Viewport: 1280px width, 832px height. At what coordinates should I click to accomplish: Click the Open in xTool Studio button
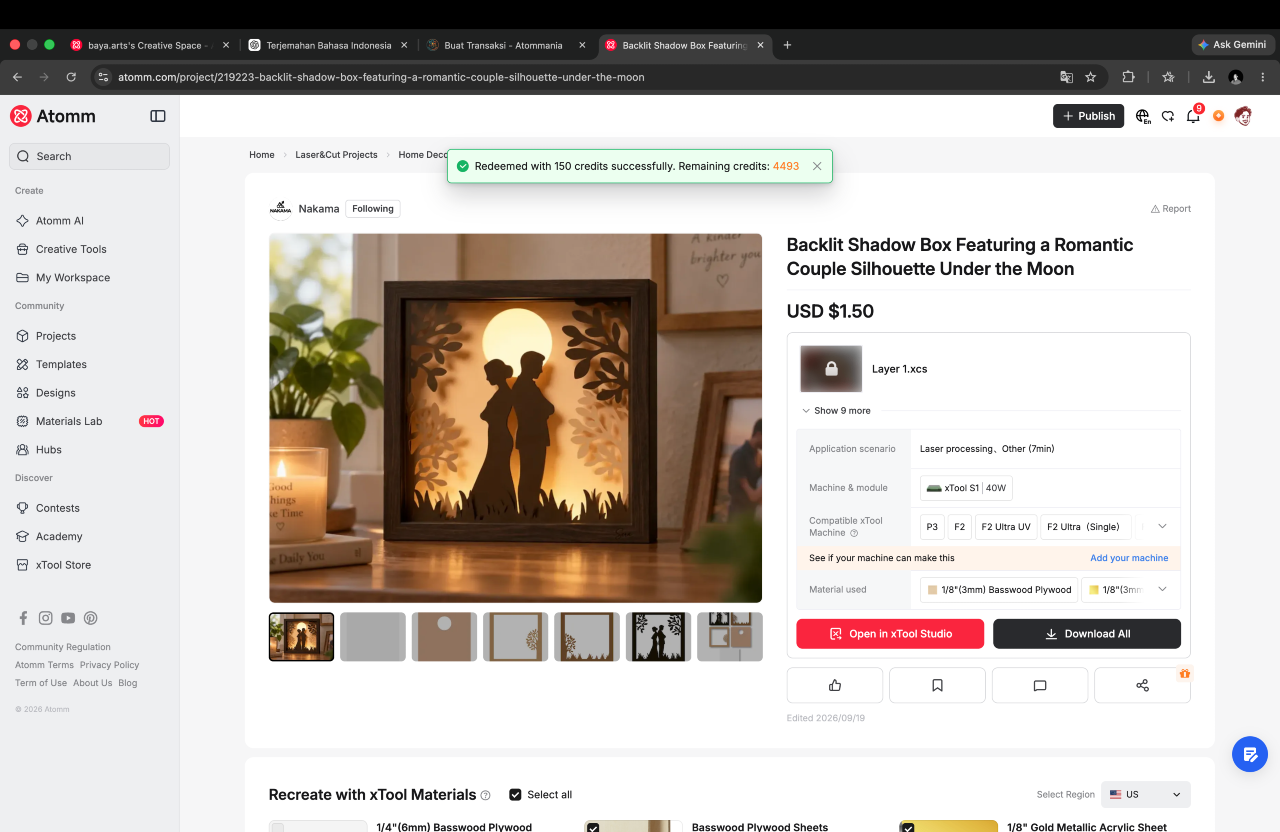click(890, 634)
